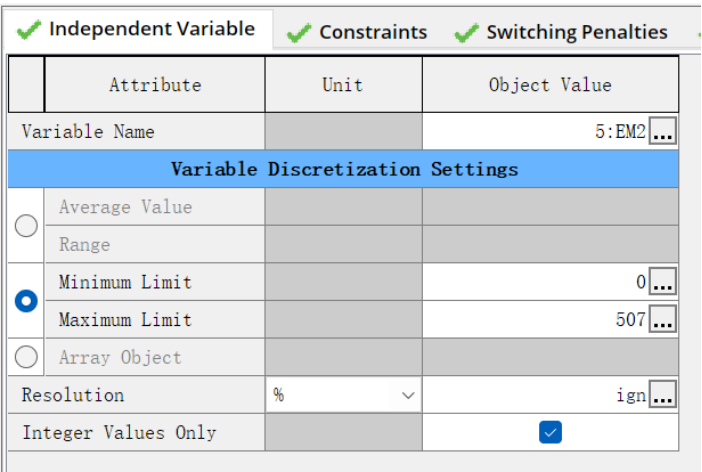Select the Average Value and Range radio button
Image resolution: width=702 pixels, height=472 pixels.
pos(27,226)
